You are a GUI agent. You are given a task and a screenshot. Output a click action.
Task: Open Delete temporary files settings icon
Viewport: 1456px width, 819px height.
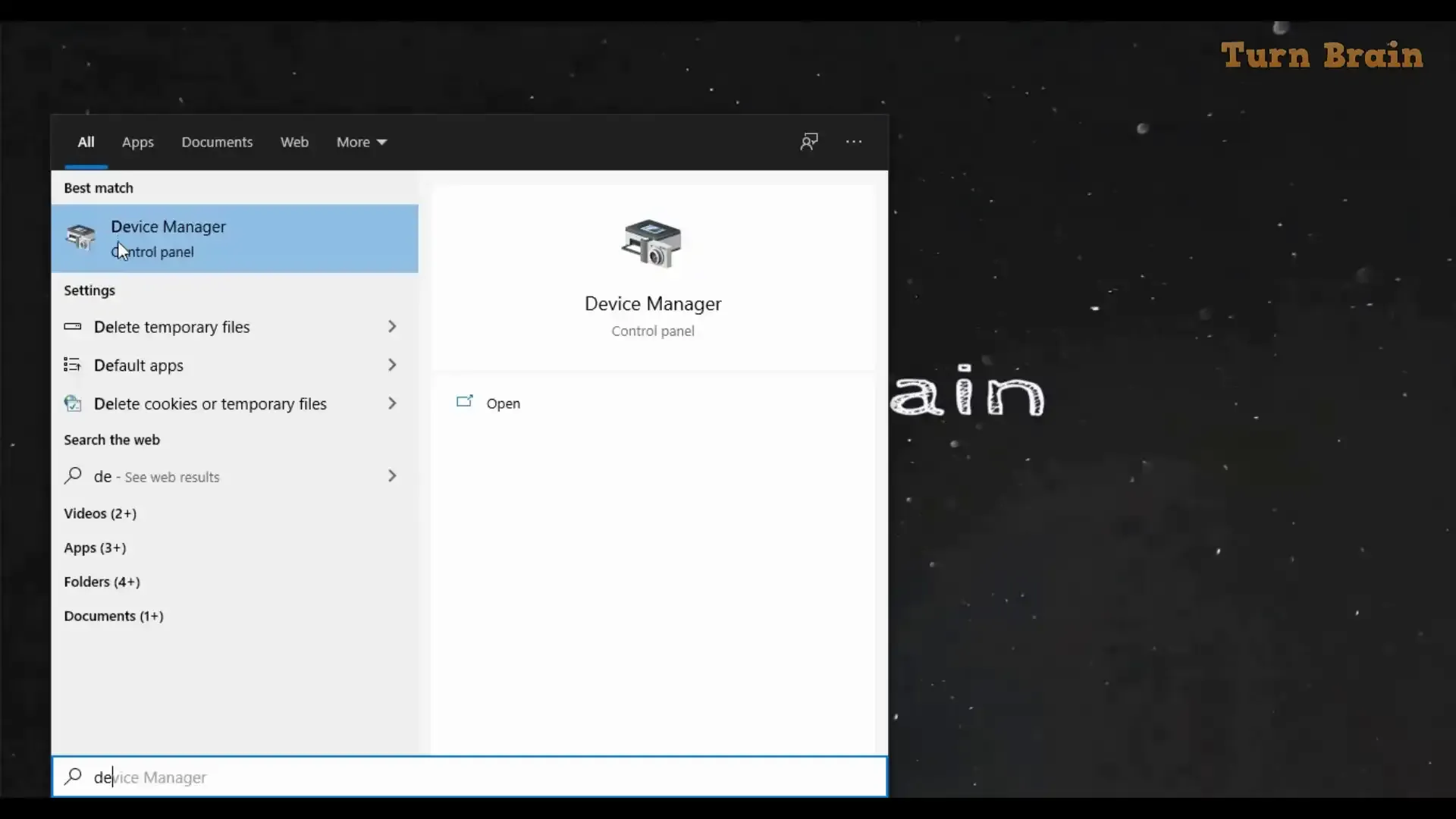click(72, 326)
